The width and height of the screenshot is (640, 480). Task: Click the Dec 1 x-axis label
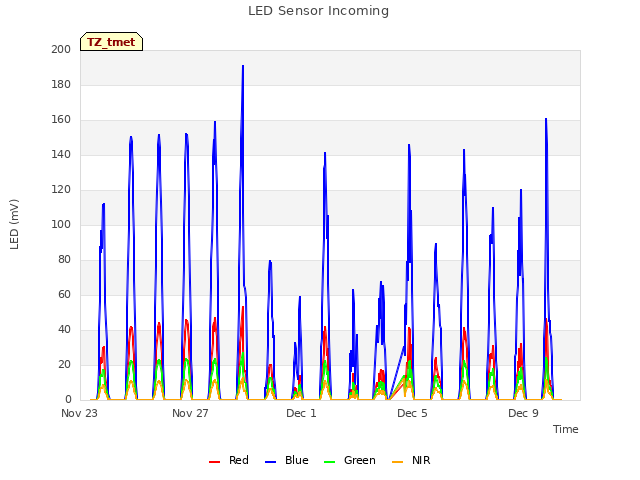301,413
